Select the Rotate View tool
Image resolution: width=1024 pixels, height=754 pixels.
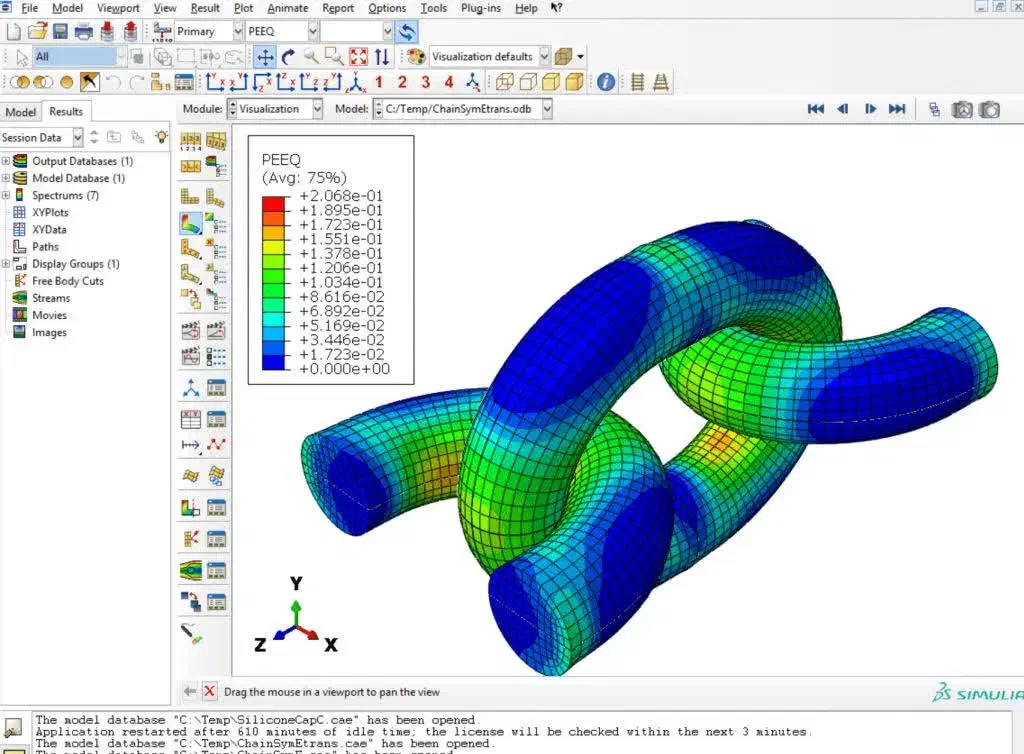(x=288, y=57)
